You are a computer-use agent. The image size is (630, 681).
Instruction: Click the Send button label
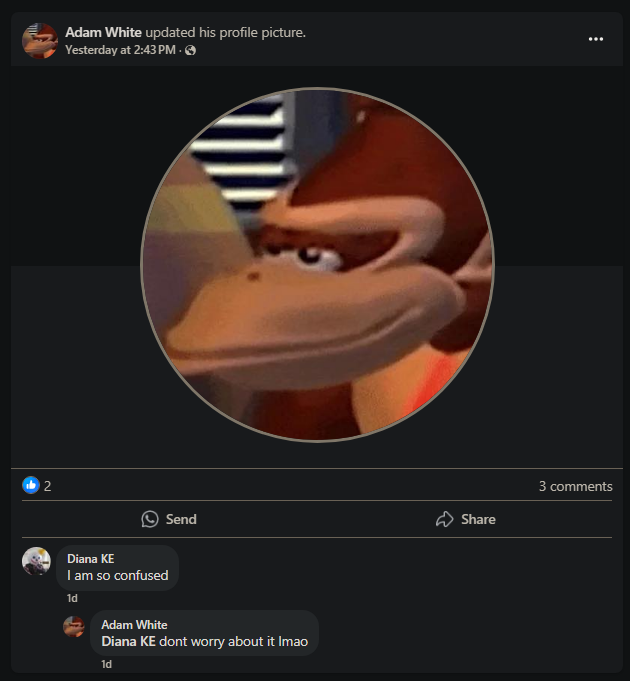(x=181, y=519)
